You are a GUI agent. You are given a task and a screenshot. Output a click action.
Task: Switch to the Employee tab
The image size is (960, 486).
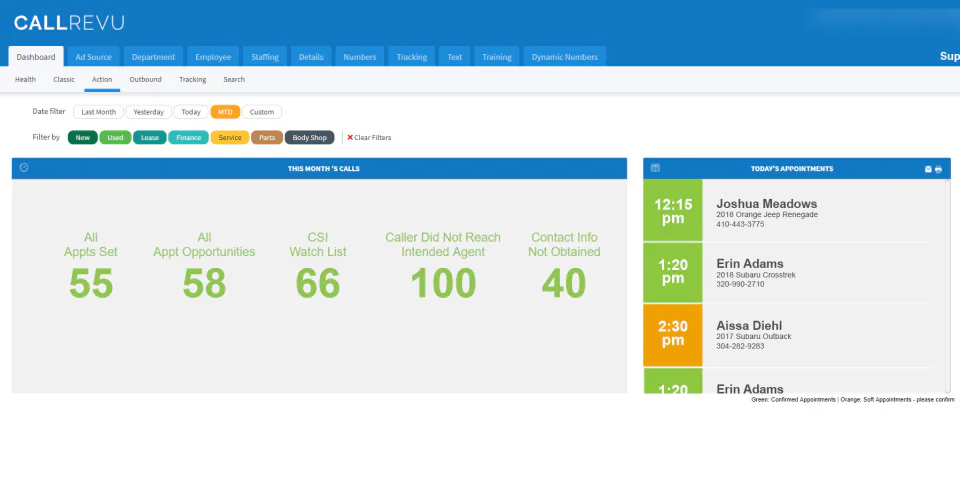tap(213, 57)
